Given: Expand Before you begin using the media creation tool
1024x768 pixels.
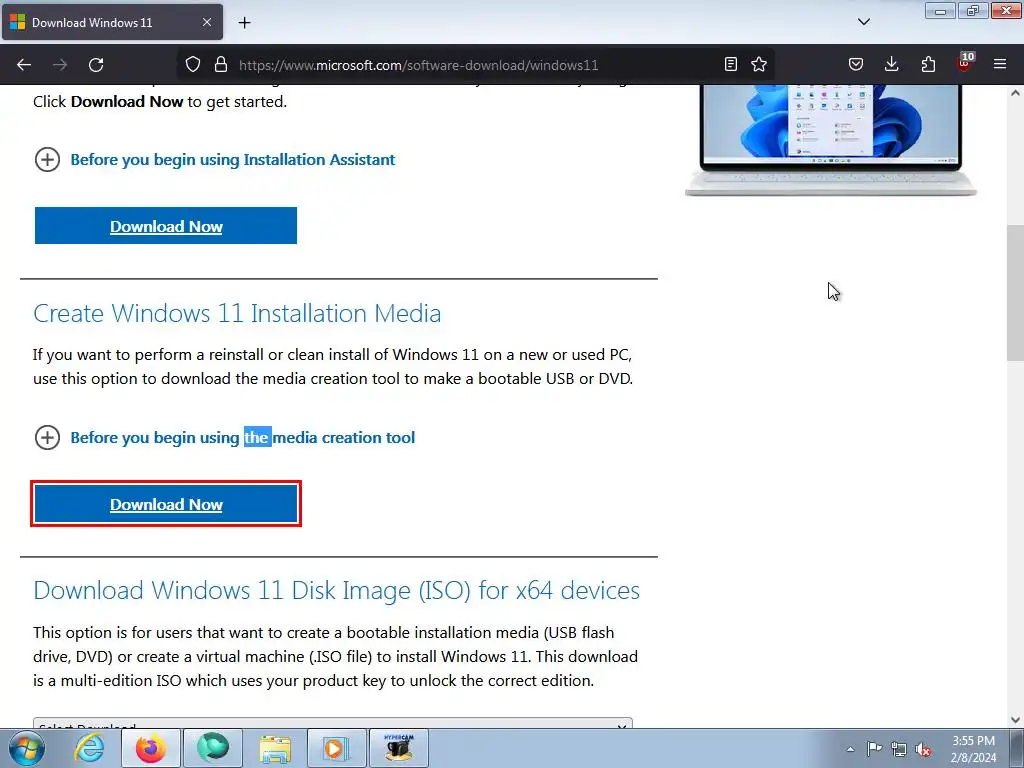Looking at the screenshot, I should point(225,438).
